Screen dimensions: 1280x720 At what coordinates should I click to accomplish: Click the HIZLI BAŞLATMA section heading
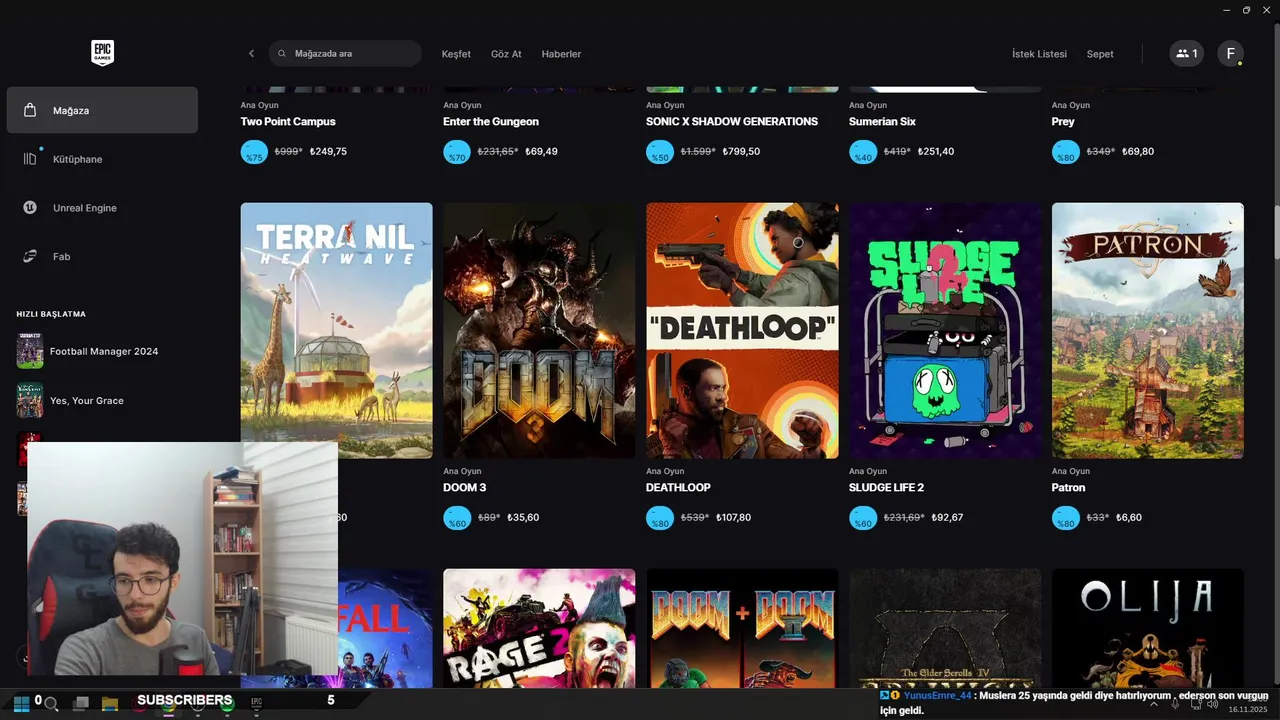pyautogui.click(x=51, y=314)
